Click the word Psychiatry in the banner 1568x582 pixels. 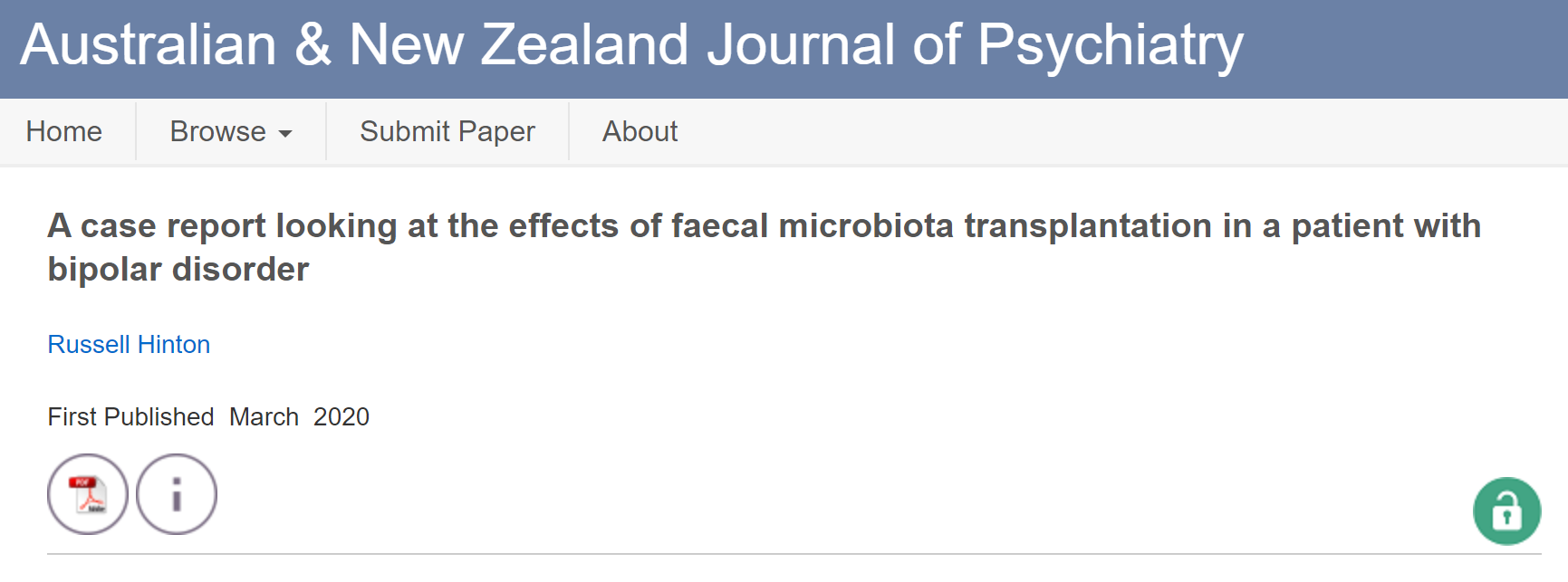[x=1110, y=44]
